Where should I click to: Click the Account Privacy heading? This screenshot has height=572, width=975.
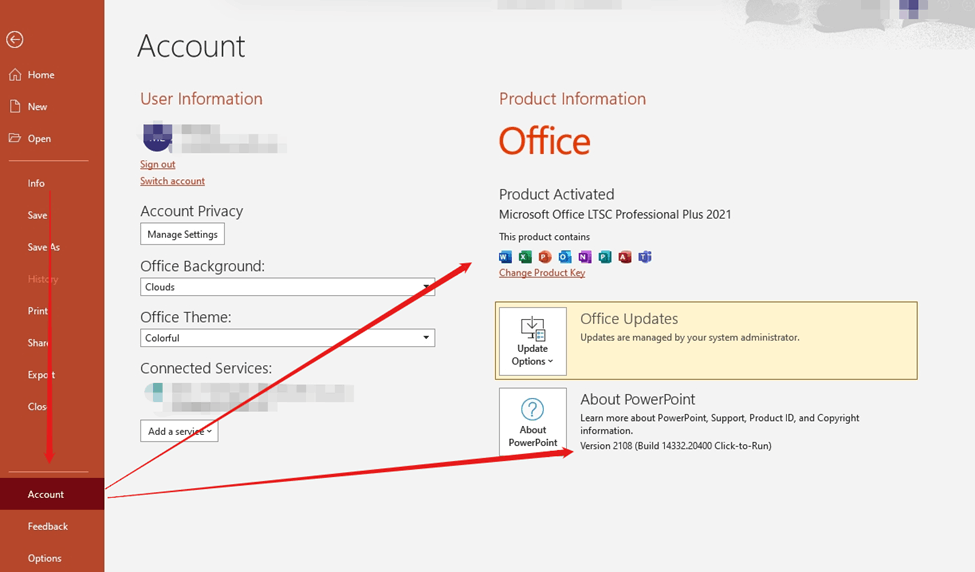pos(192,211)
